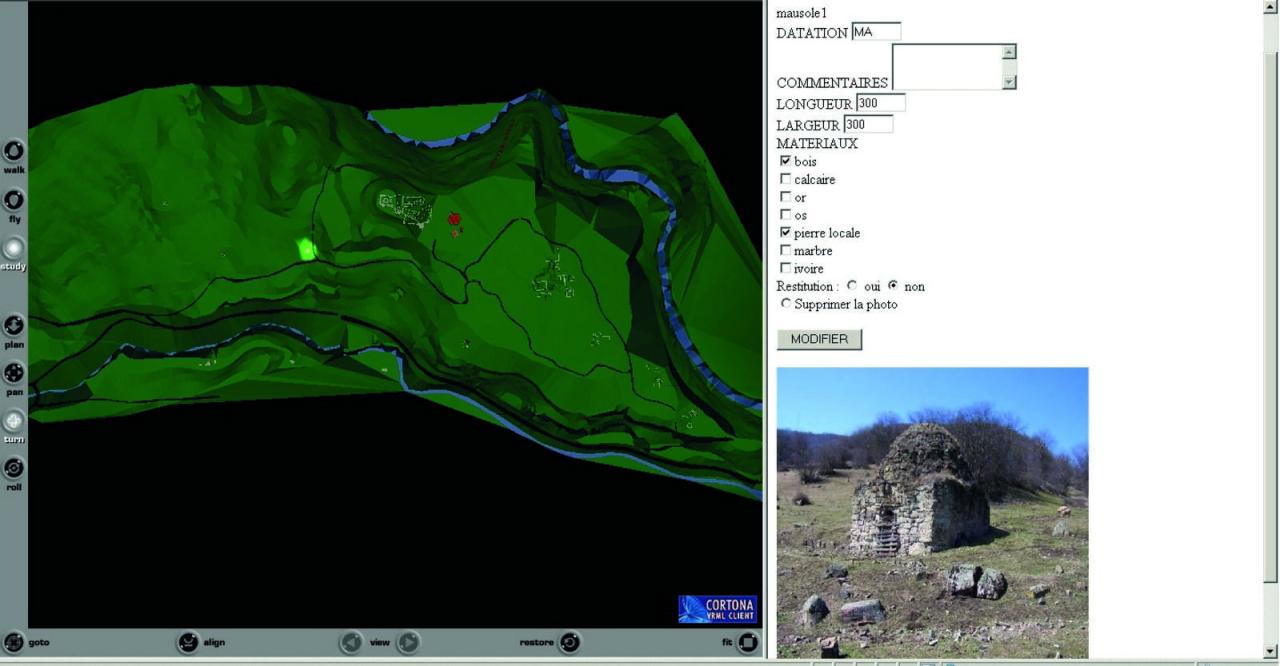The height and width of the screenshot is (666, 1280).
Task: Fit the scene with fit icon
Action: (747, 642)
